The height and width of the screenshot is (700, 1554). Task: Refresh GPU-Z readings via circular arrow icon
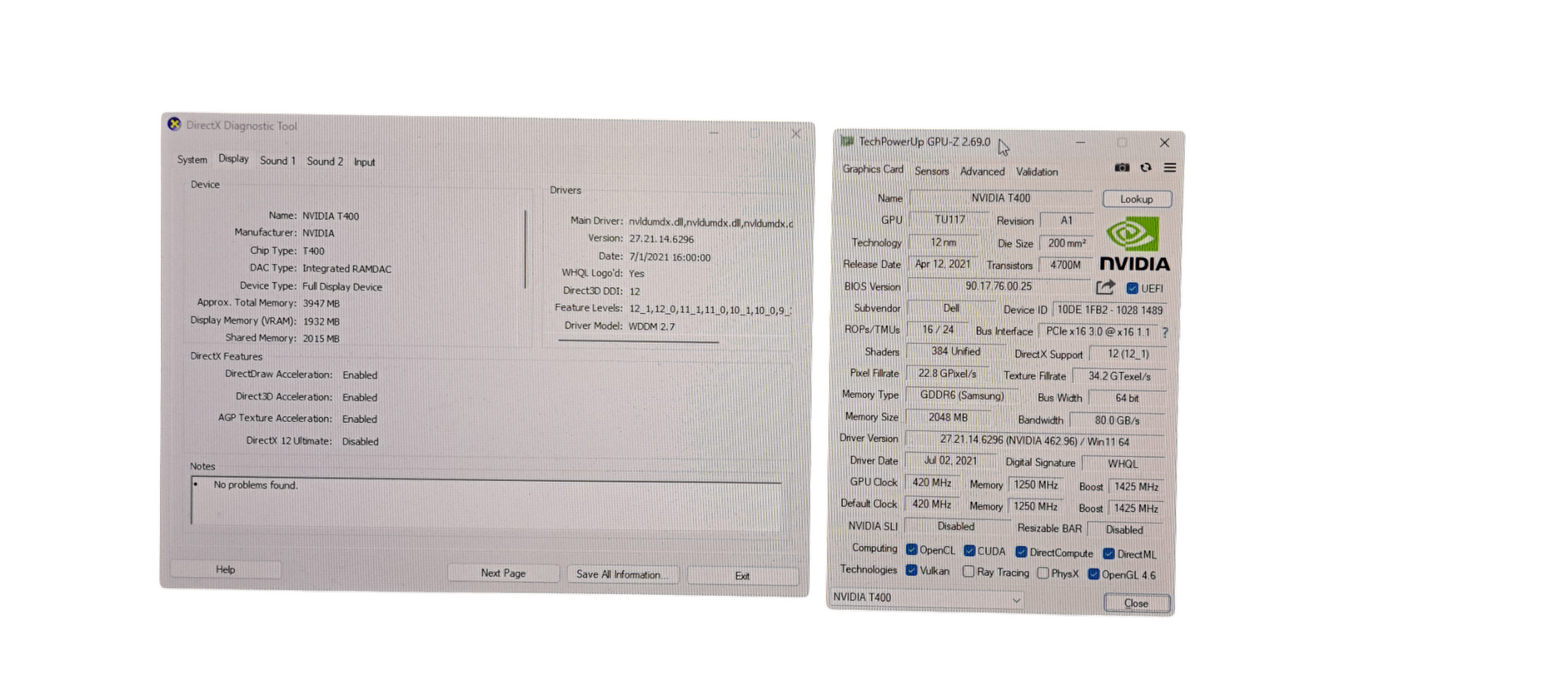coord(1146,168)
